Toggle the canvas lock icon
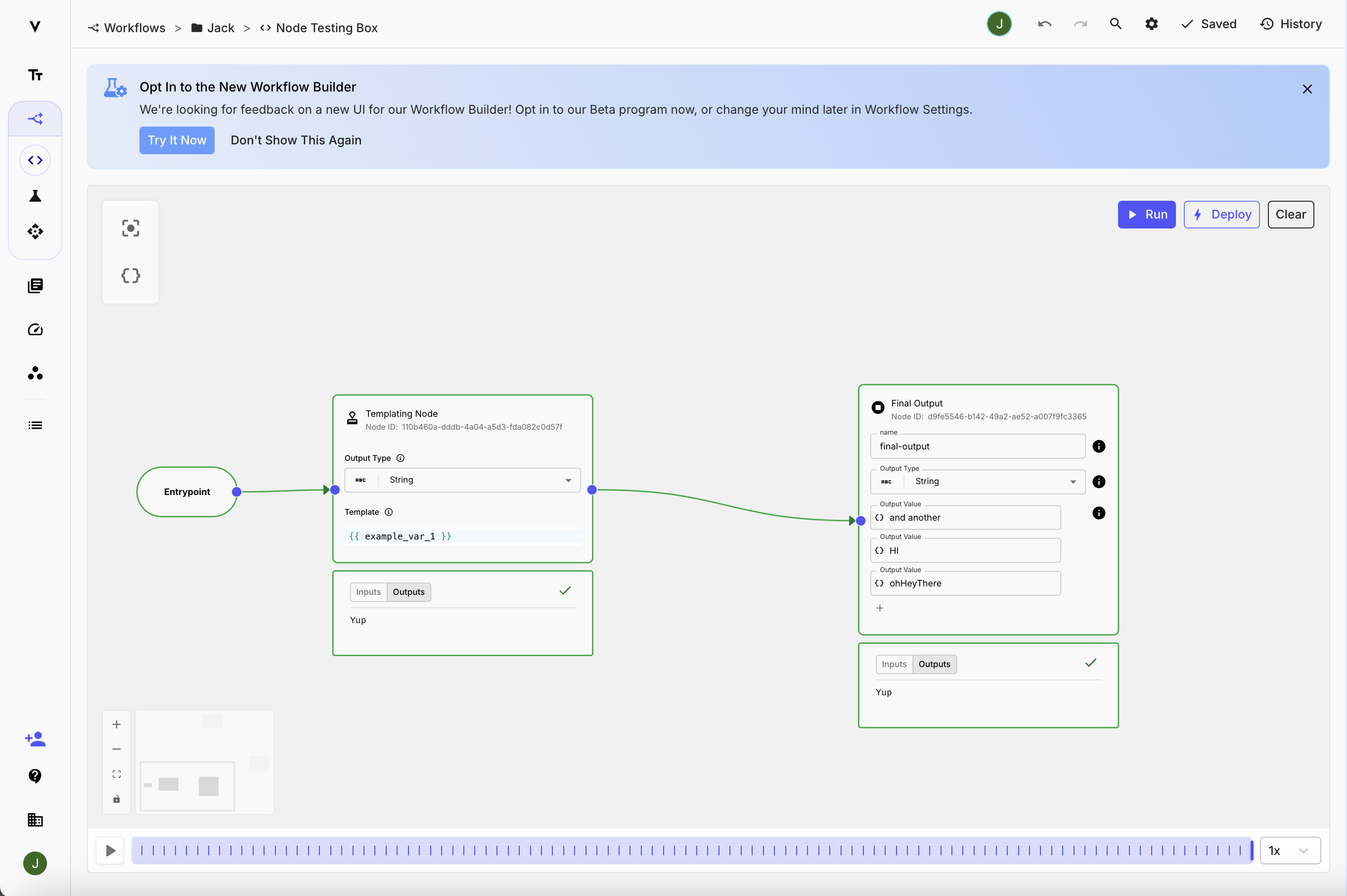This screenshot has height=896, width=1347. coord(117,799)
